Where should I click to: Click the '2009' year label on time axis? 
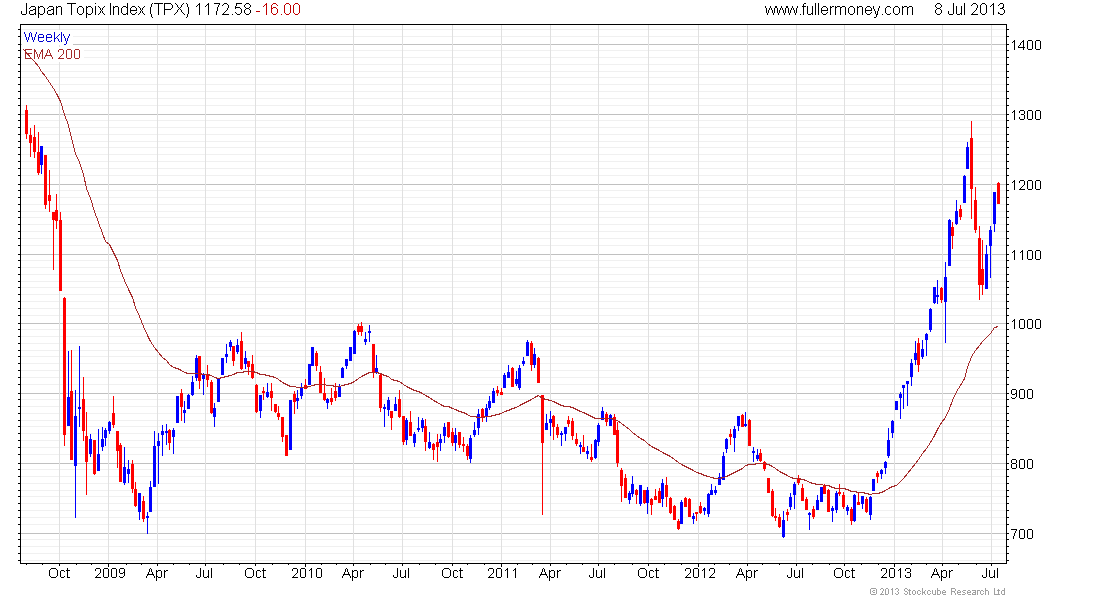point(109,573)
